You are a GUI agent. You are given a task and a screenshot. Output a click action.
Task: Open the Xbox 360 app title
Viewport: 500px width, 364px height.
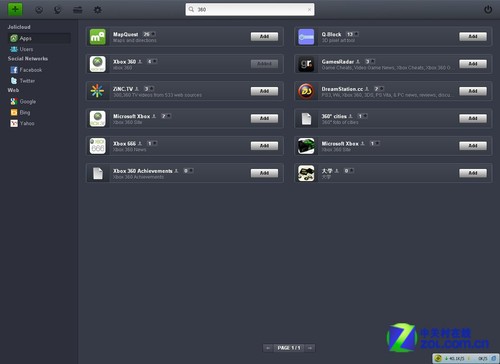click(x=124, y=62)
